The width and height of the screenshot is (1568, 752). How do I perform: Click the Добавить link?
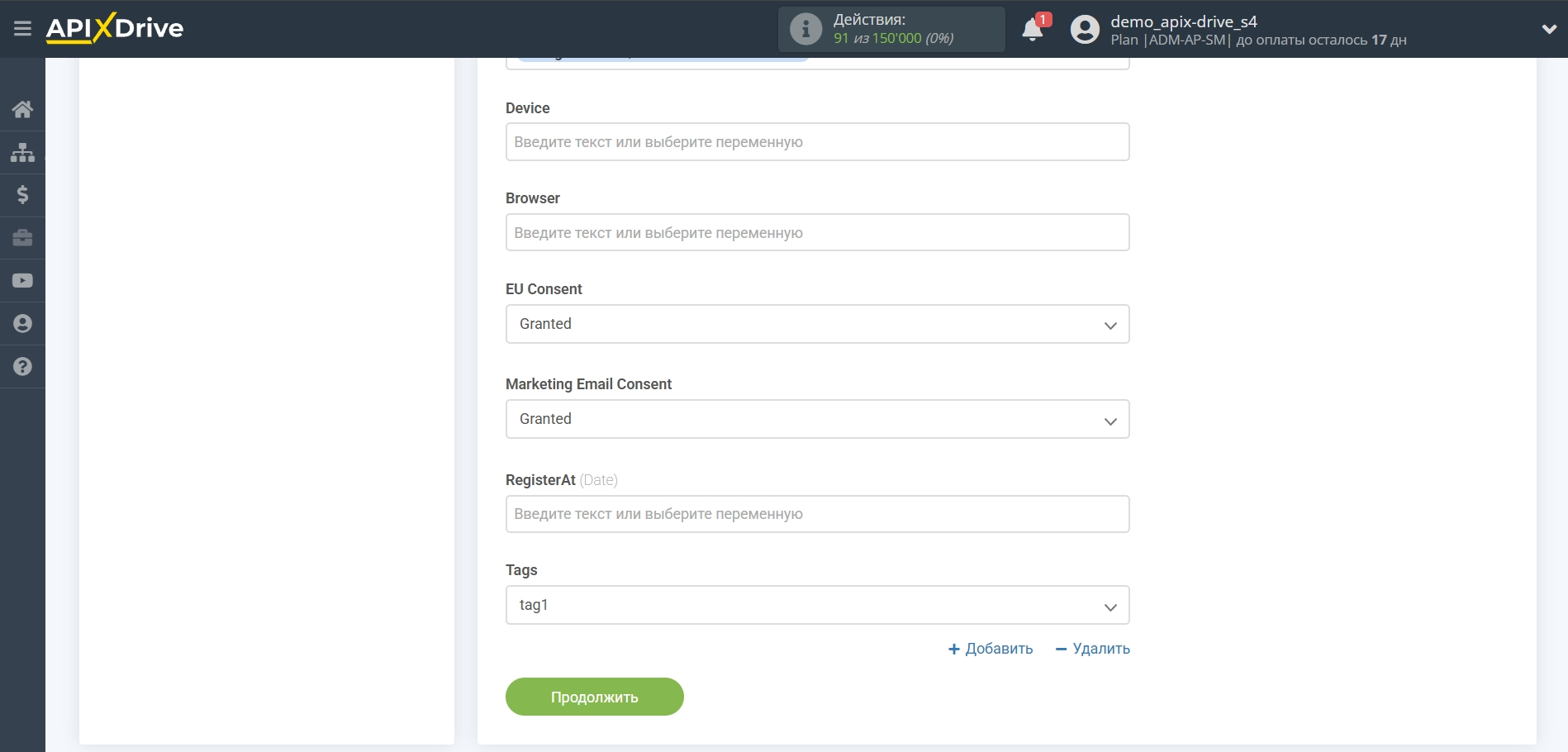tap(991, 649)
